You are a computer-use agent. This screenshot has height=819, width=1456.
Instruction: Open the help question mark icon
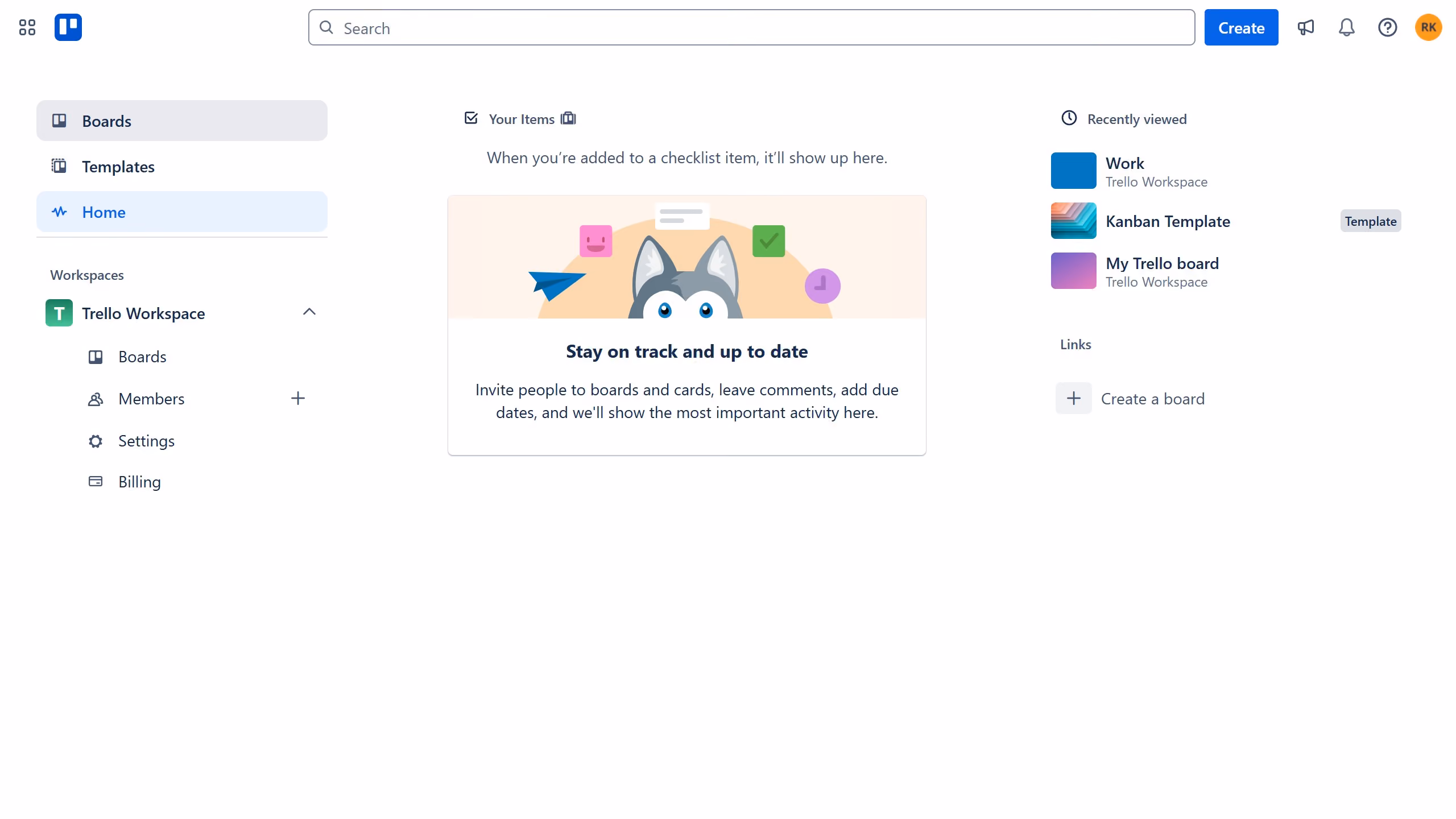[x=1387, y=27]
